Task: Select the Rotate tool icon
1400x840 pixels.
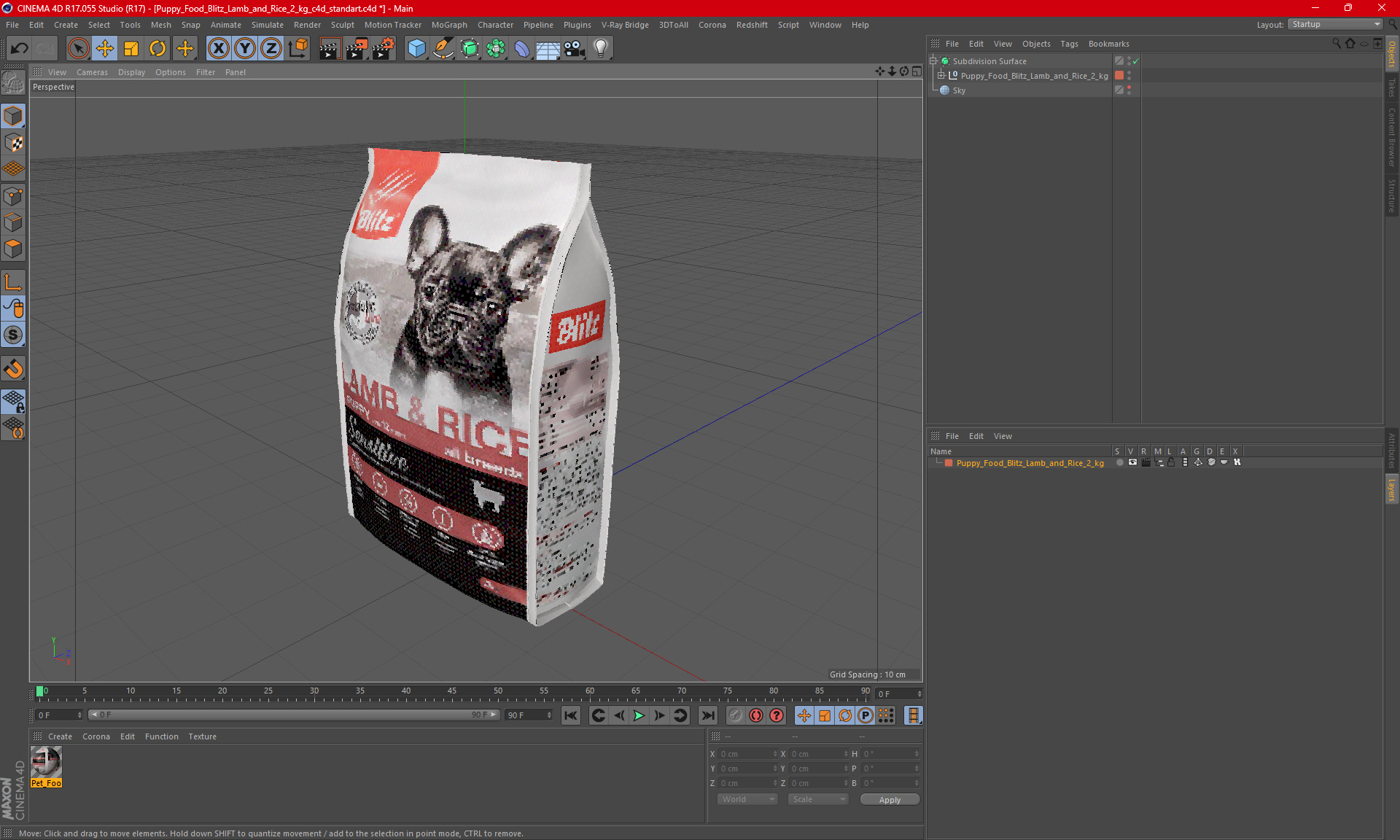Action: click(x=157, y=49)
